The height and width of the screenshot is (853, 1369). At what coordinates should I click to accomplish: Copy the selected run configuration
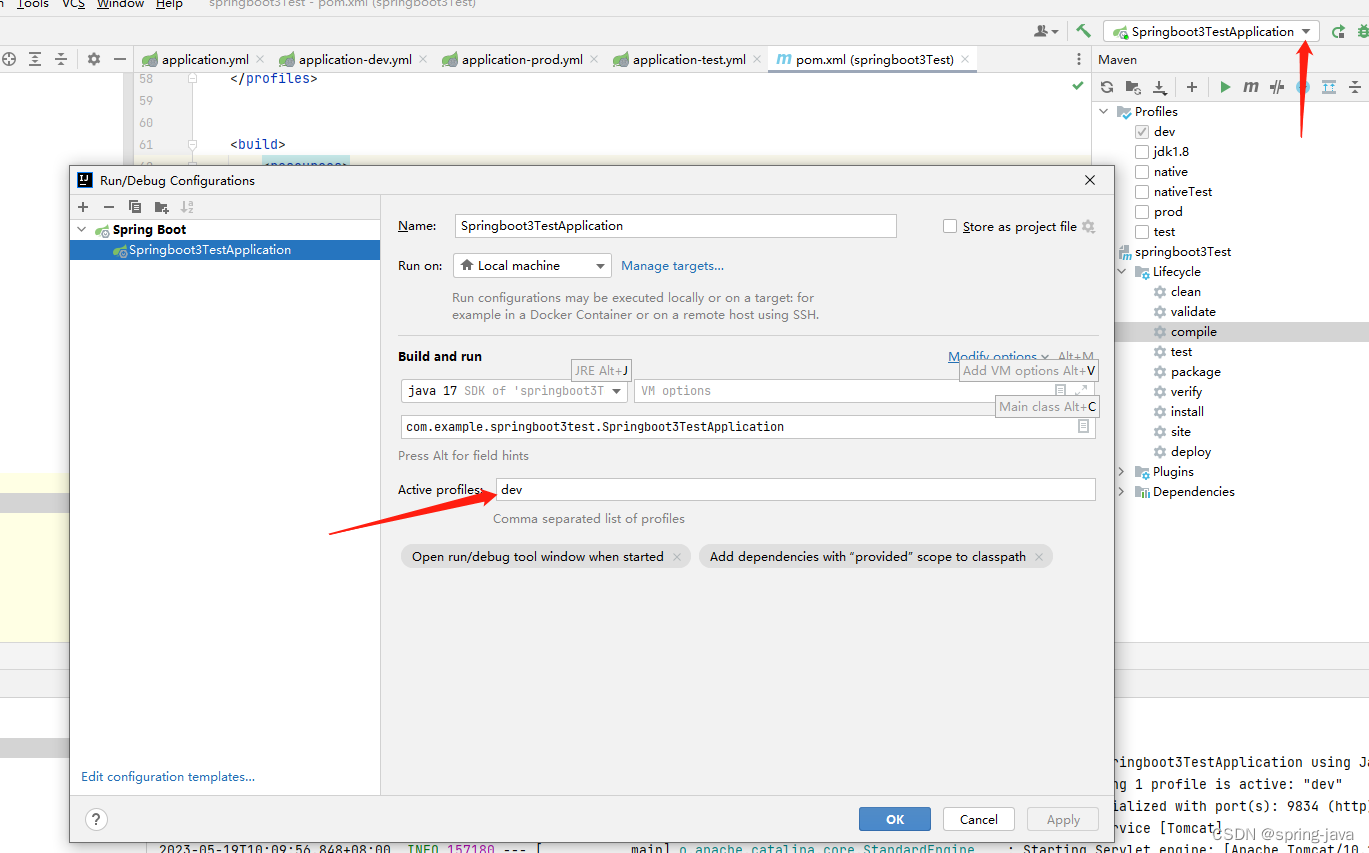[x=135, y=207]
